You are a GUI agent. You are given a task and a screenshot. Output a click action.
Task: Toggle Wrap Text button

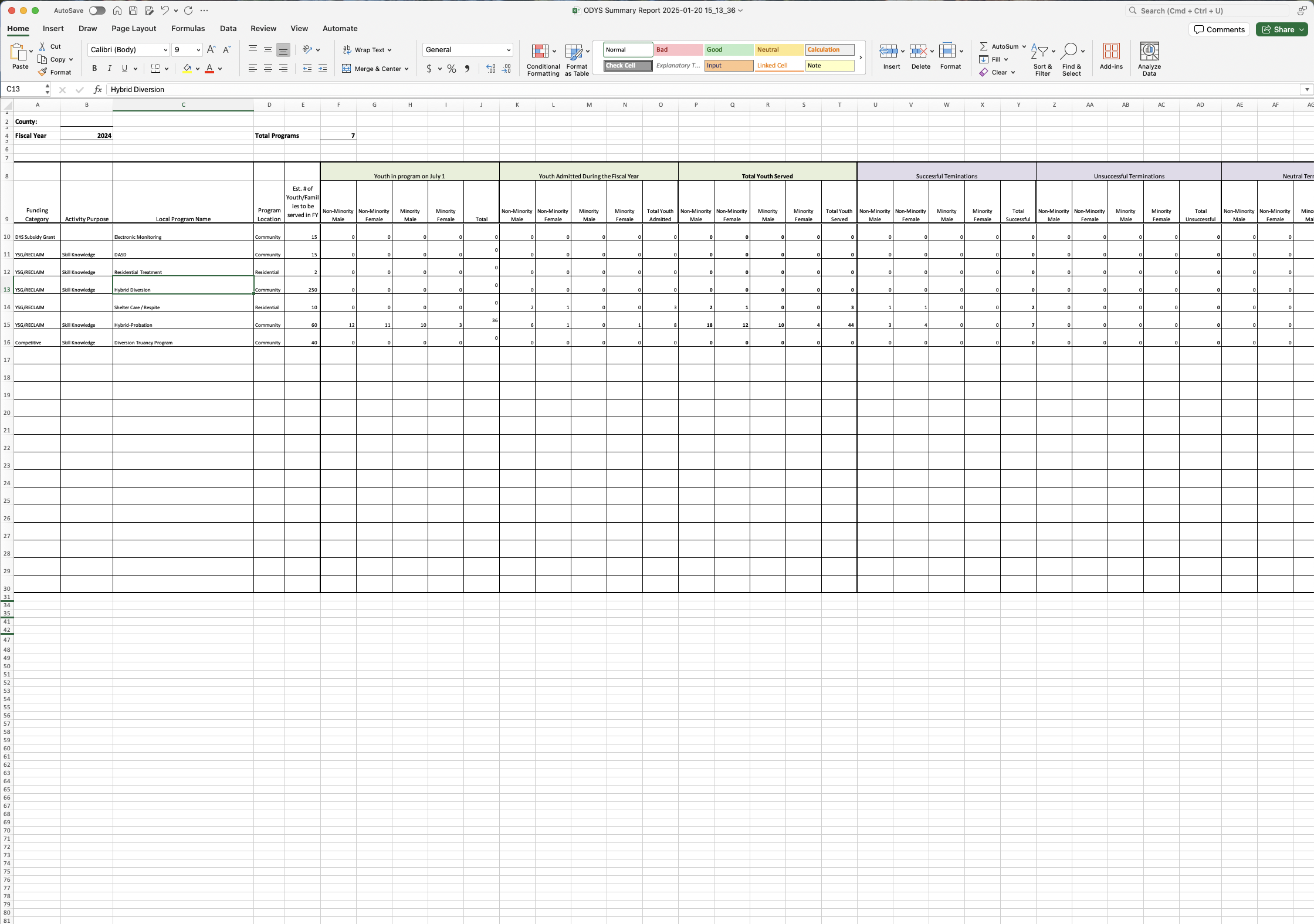tap(365, 49)
